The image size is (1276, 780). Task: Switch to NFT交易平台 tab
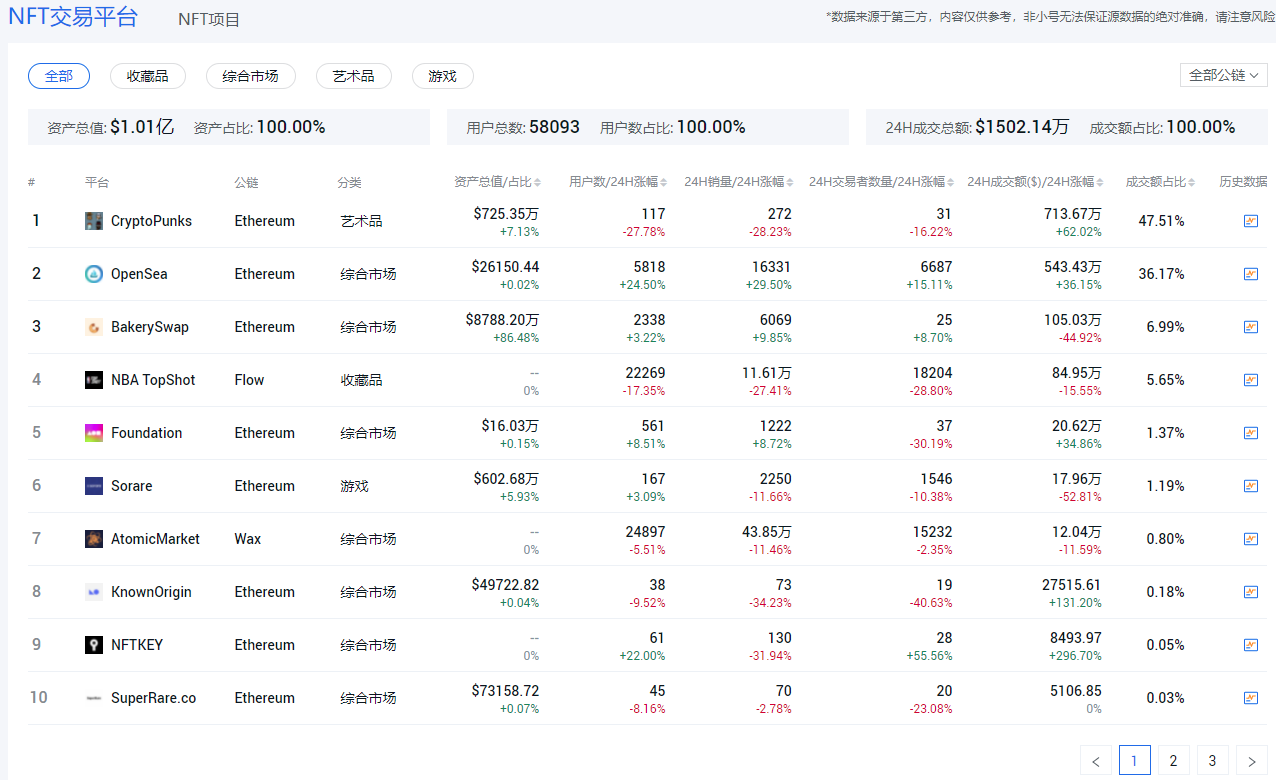73,17
